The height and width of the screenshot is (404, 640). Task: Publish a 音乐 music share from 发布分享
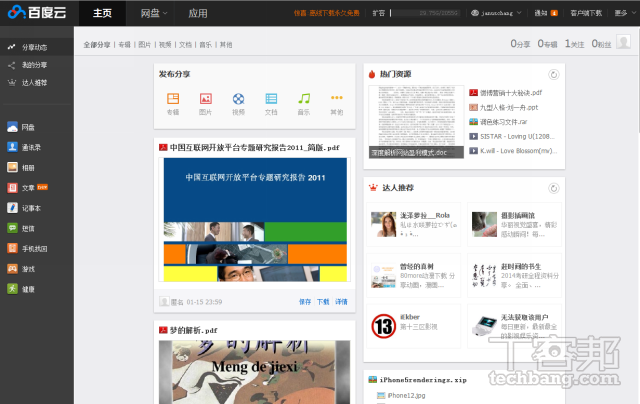pos(304,104)
